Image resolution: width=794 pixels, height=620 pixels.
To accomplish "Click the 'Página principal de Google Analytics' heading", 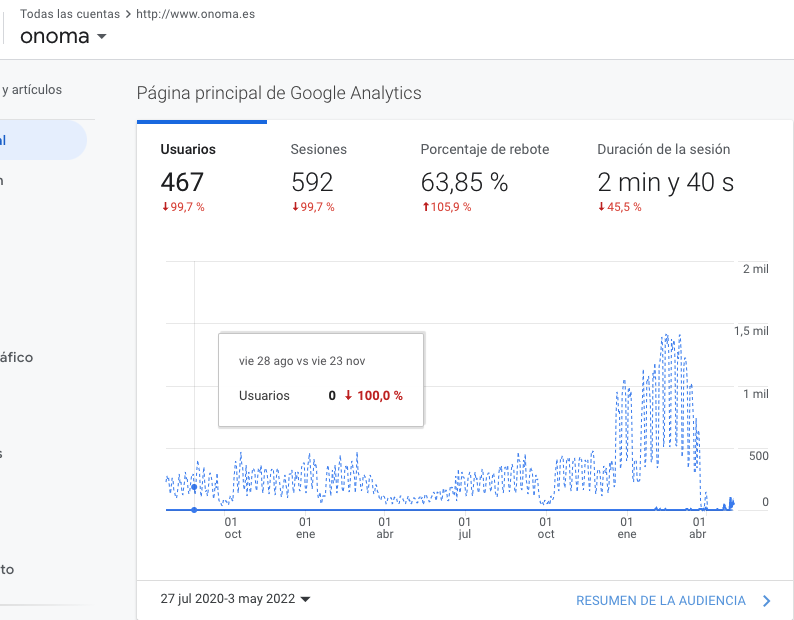I will (x=279, y=93).
